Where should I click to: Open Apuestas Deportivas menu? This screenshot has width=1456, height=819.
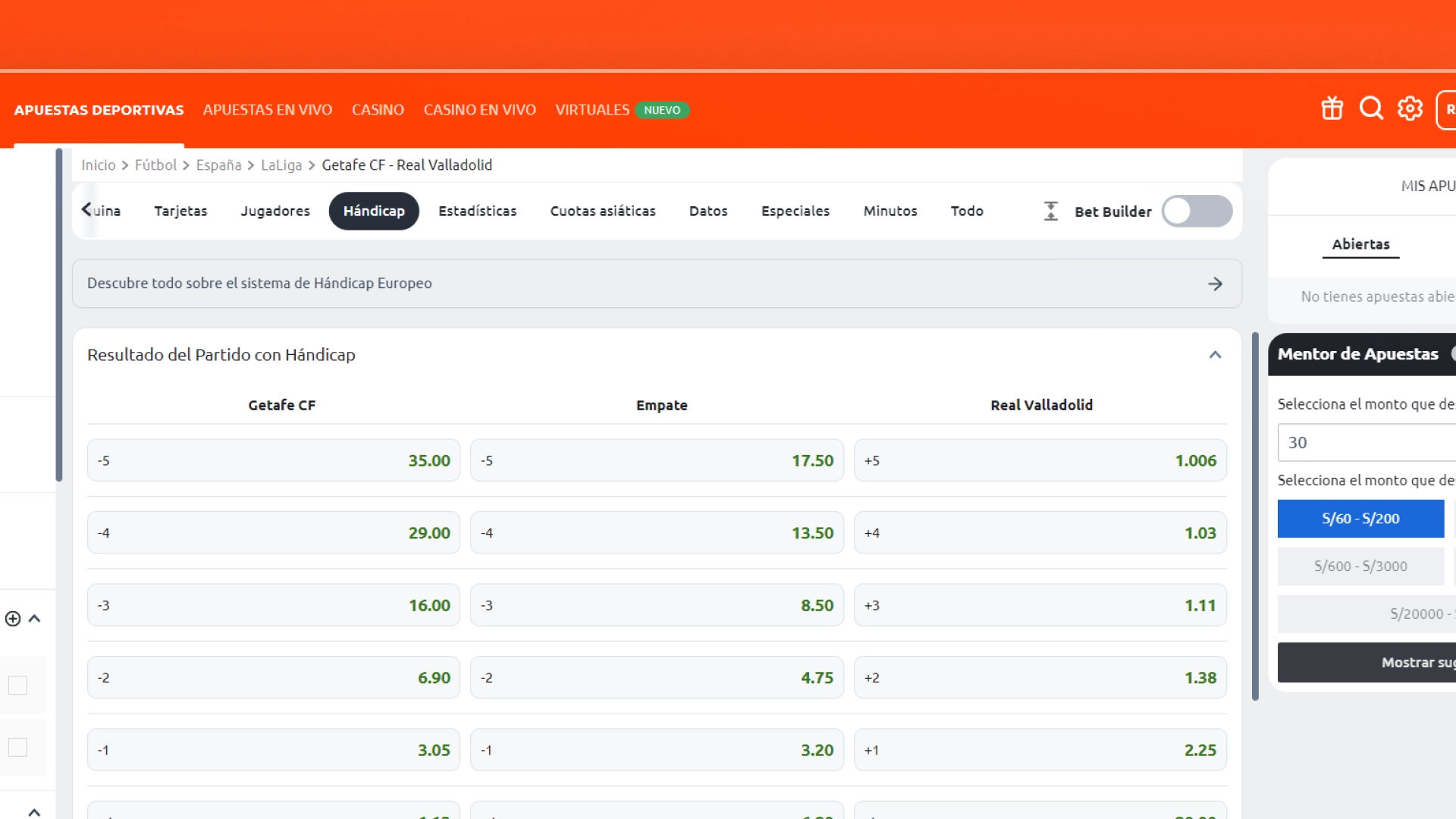click(99, 110)
